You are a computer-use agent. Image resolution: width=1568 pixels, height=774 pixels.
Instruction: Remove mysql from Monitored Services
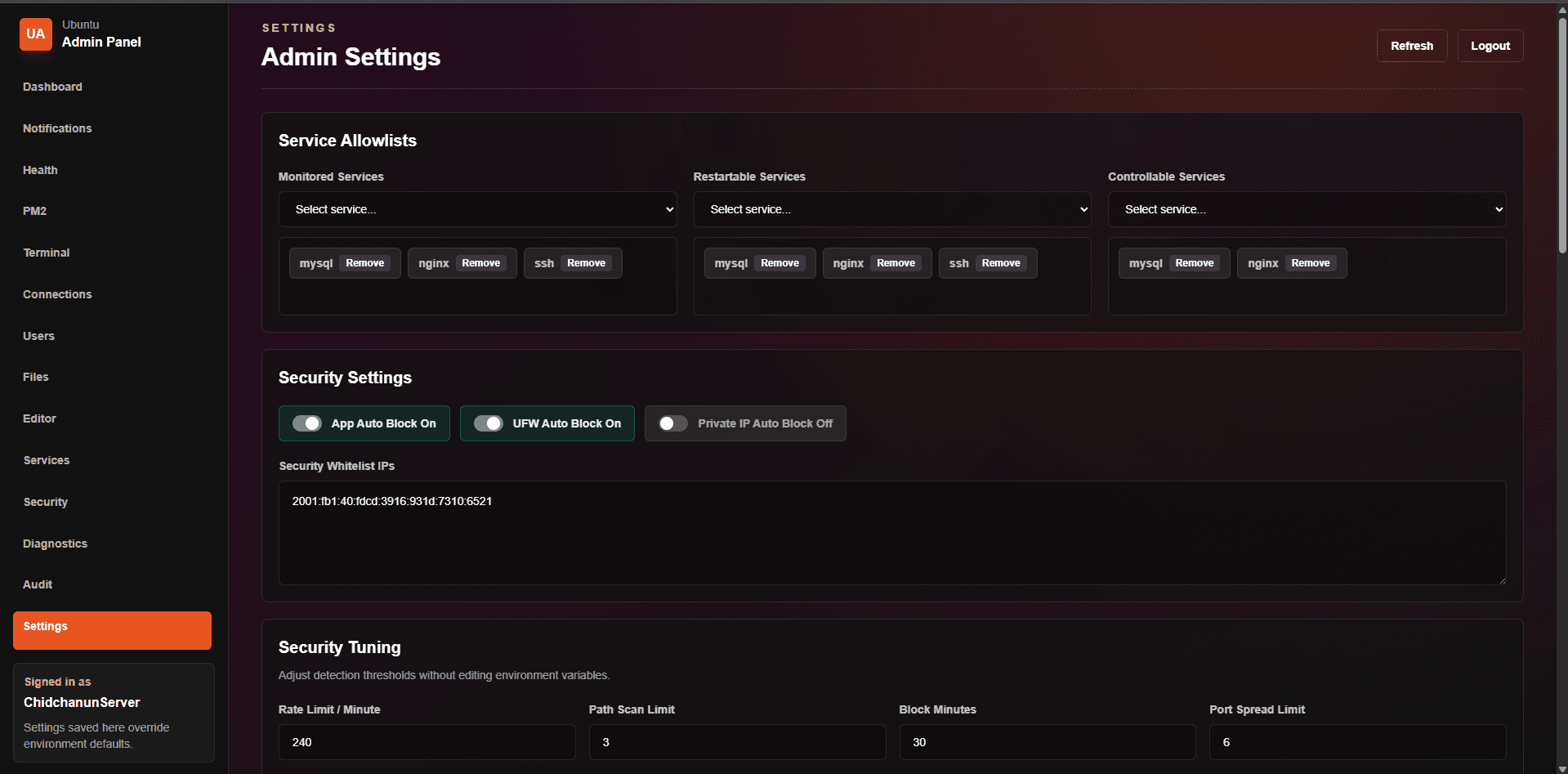(364, 263)
